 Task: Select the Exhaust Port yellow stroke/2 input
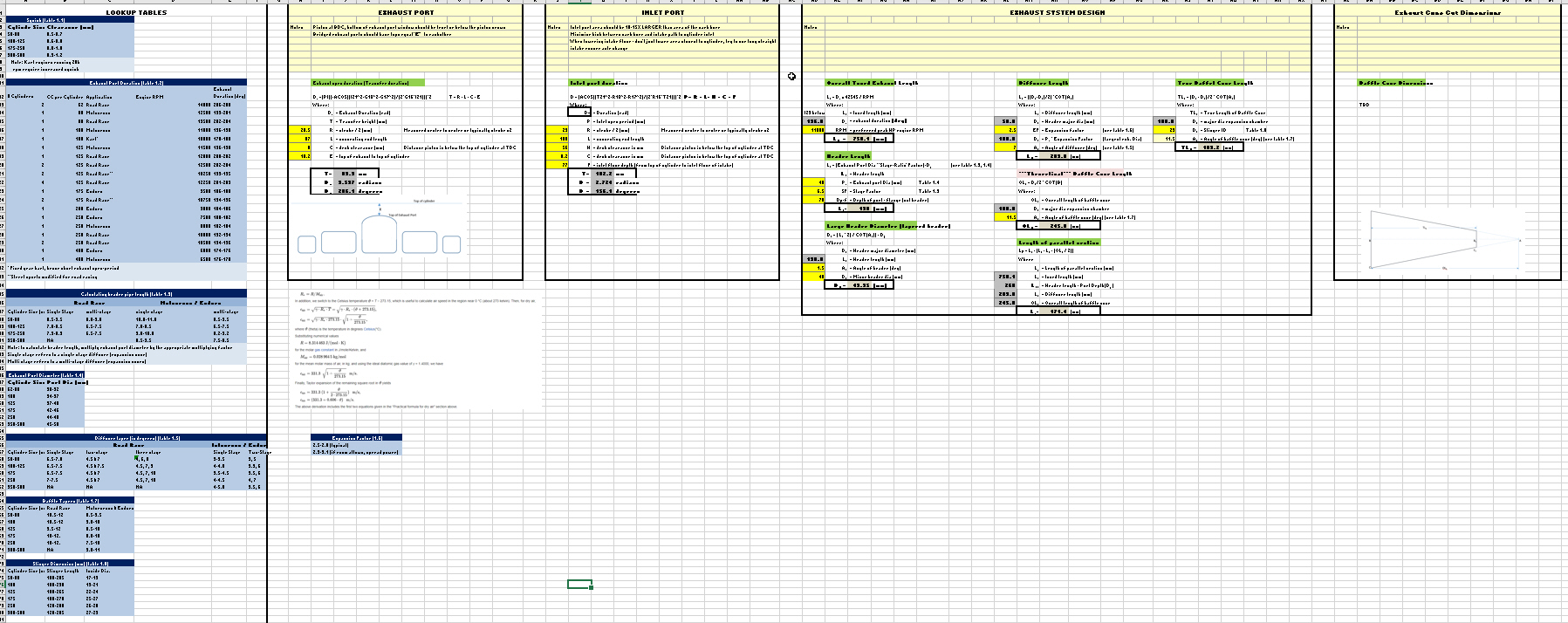pyautogui.click(x=300, y=130)
